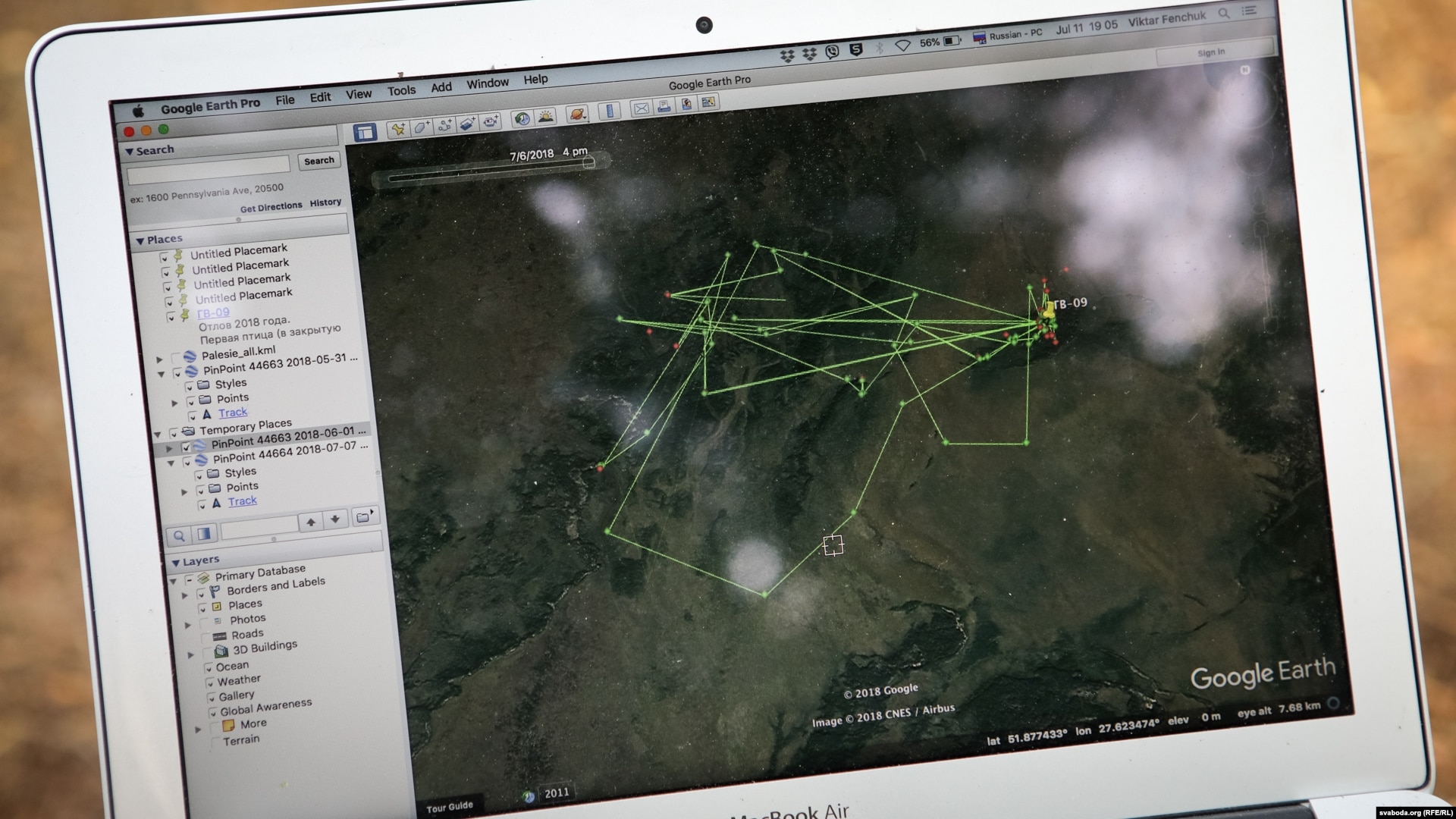This screenshot has height=819, width=1456.
Task: Toggle the sunlight across landscape icon
Action: (545, 117)
